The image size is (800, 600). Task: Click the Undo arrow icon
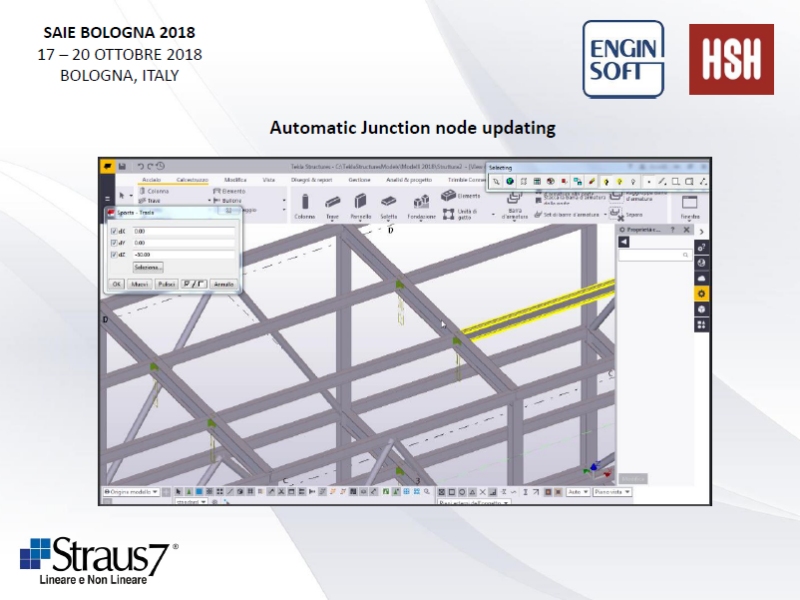pyautogui.click(x=140, y=166)
